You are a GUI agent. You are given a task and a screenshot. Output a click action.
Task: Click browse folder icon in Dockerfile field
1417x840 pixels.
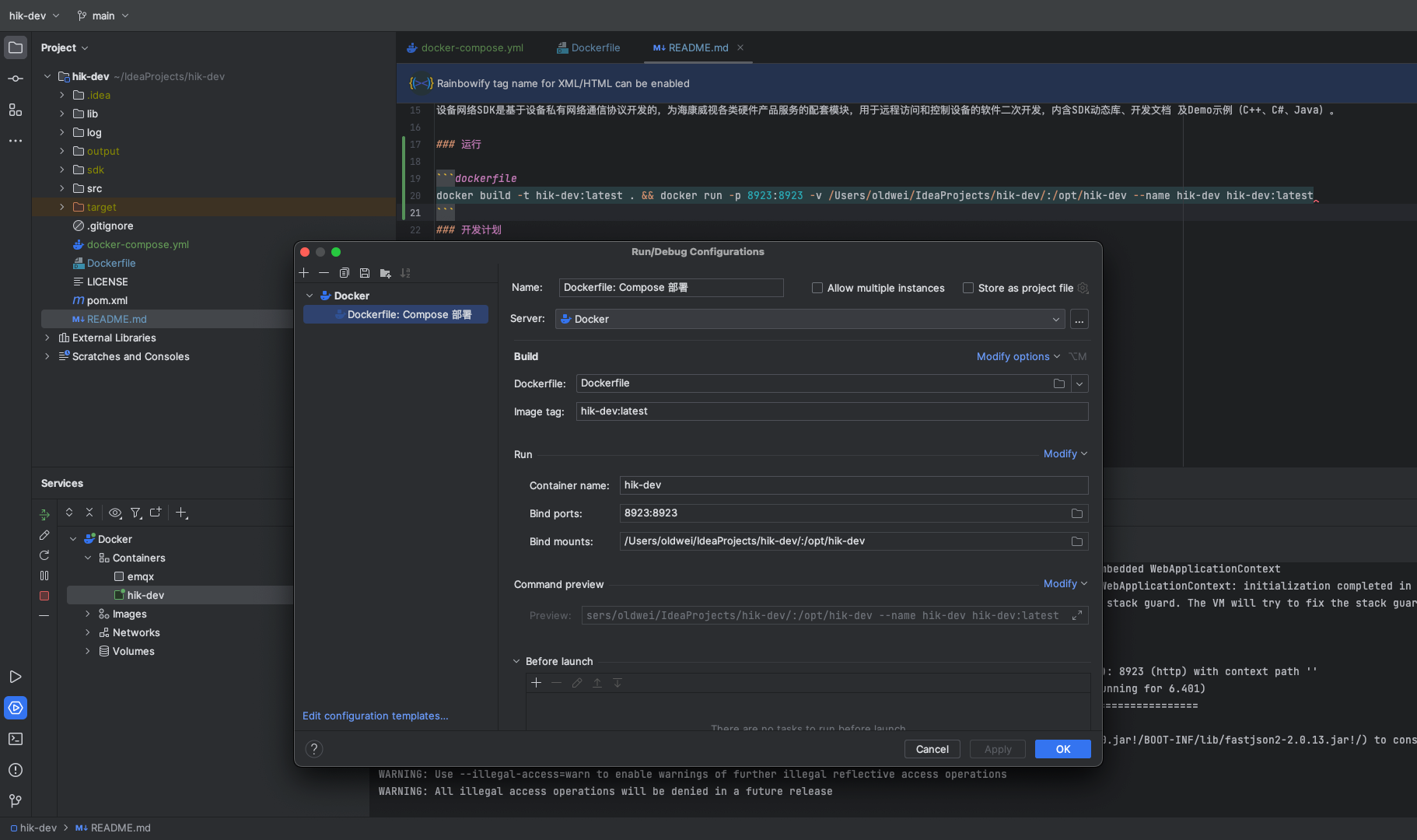click(x=1059, y=383)
